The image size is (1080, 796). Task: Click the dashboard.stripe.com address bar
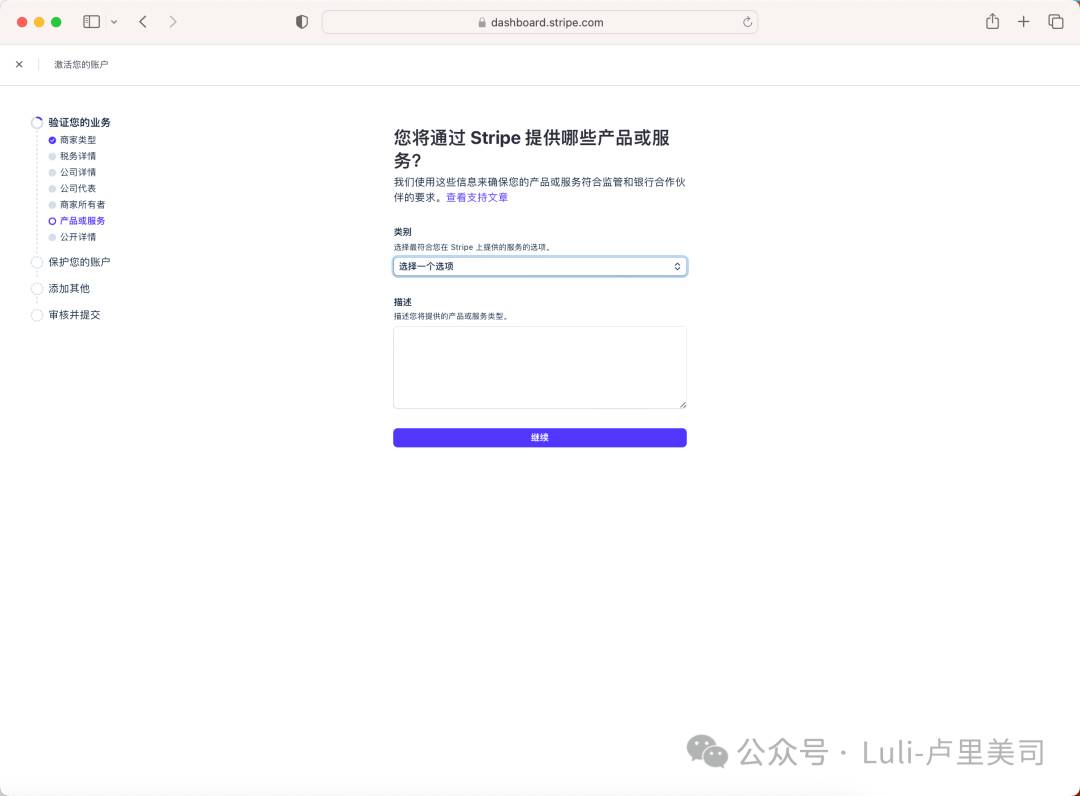(x=540, y=22)
